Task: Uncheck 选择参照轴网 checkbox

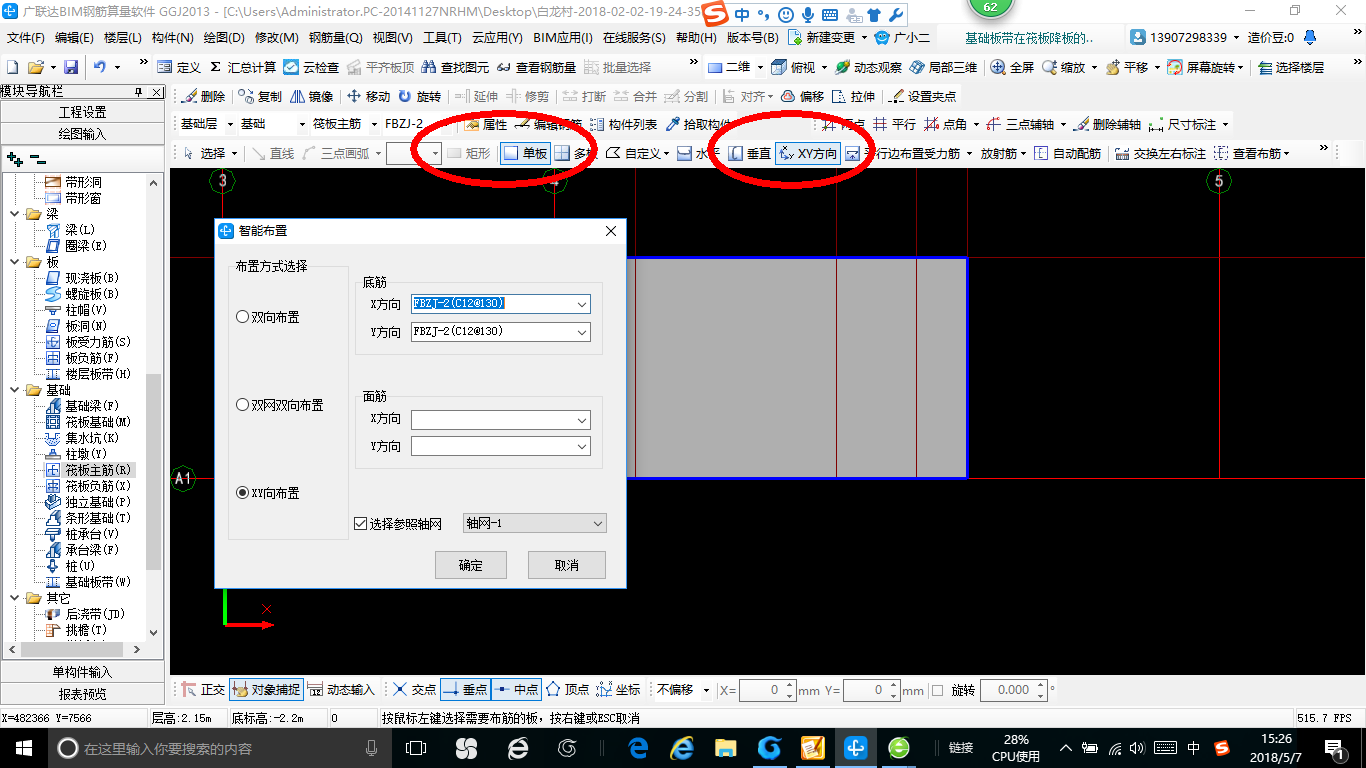Action: click(x=361, y=523)
